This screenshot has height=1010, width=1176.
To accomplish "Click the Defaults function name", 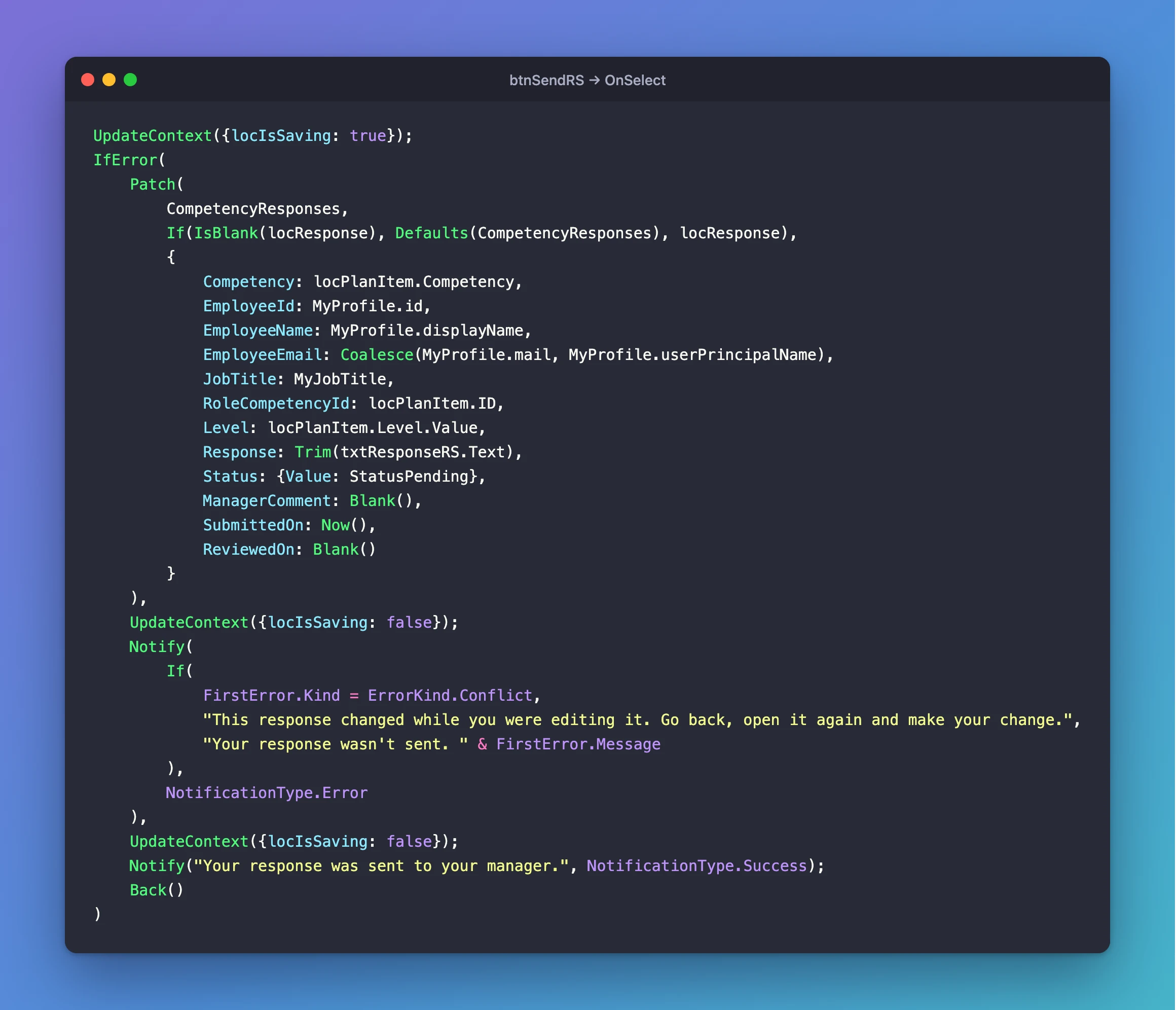I will pos(431,233).
